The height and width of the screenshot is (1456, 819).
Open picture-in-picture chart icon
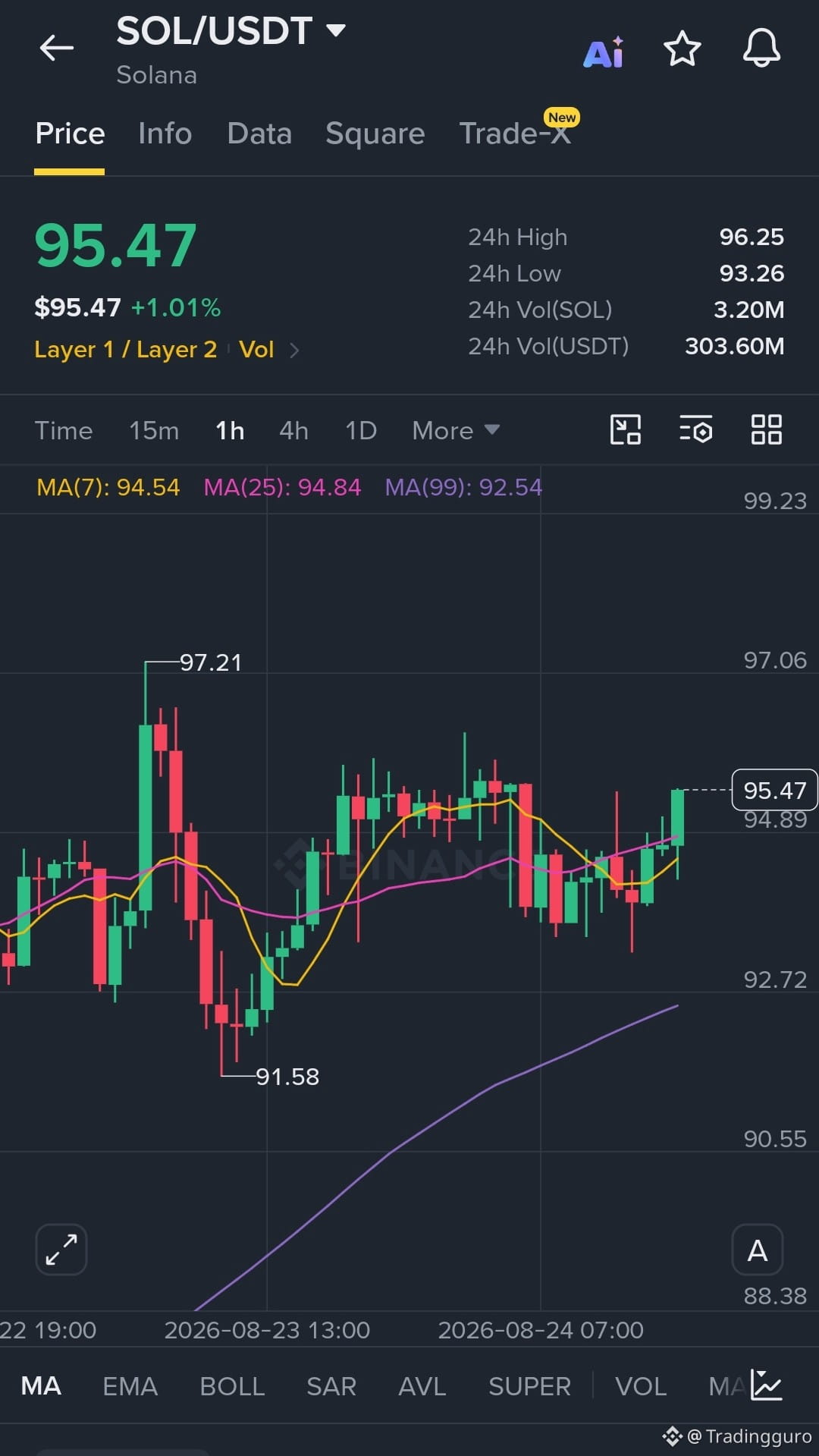[x=626, y=429]
